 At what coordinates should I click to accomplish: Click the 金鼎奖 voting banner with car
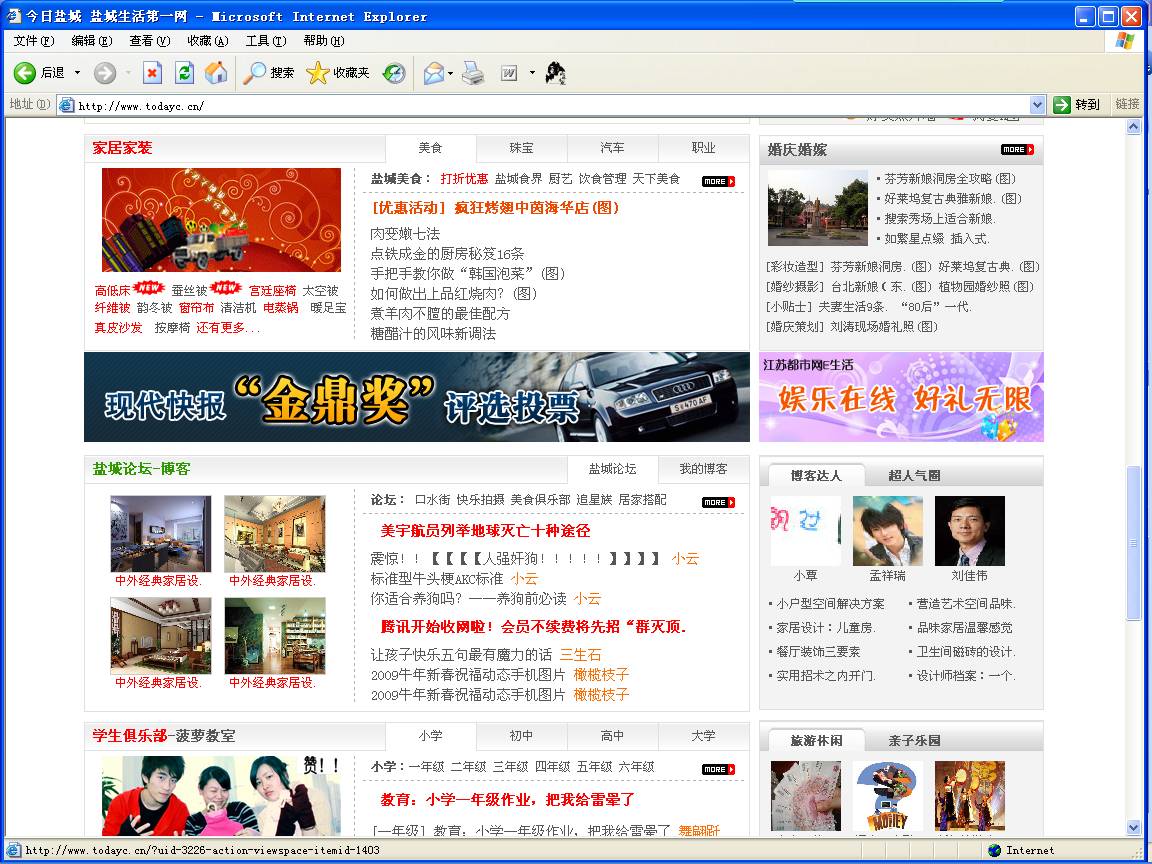point(416,397)
